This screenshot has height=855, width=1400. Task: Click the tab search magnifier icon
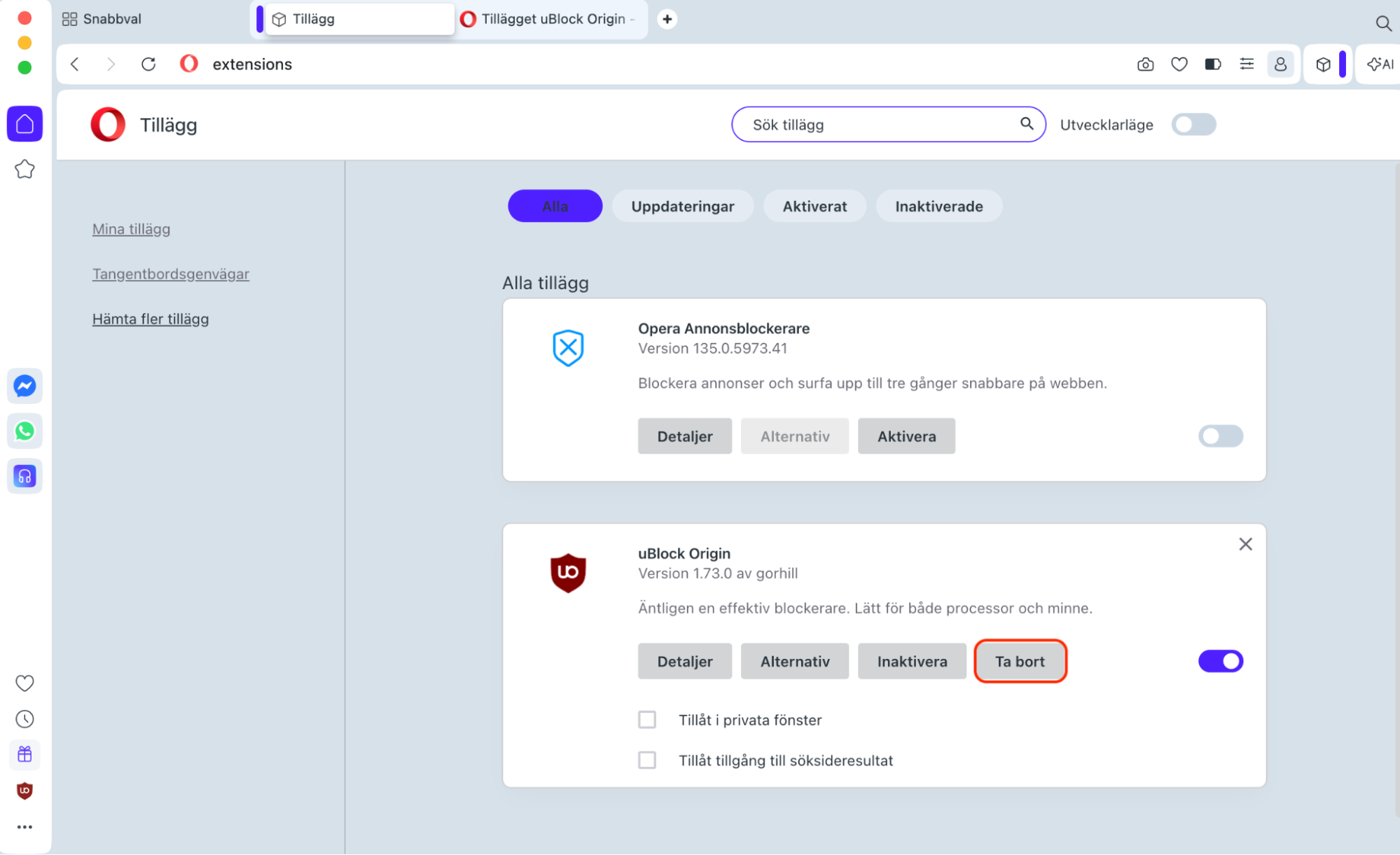tap(1383, 23)
